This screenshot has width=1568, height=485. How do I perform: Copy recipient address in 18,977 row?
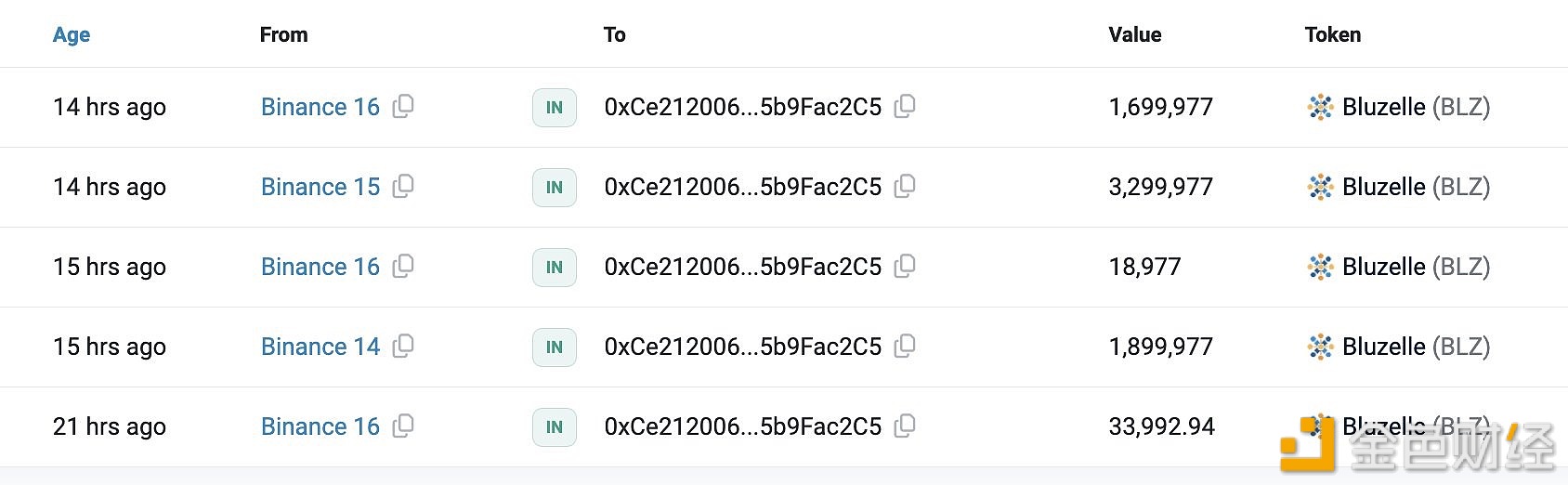(x=905, y=266)
